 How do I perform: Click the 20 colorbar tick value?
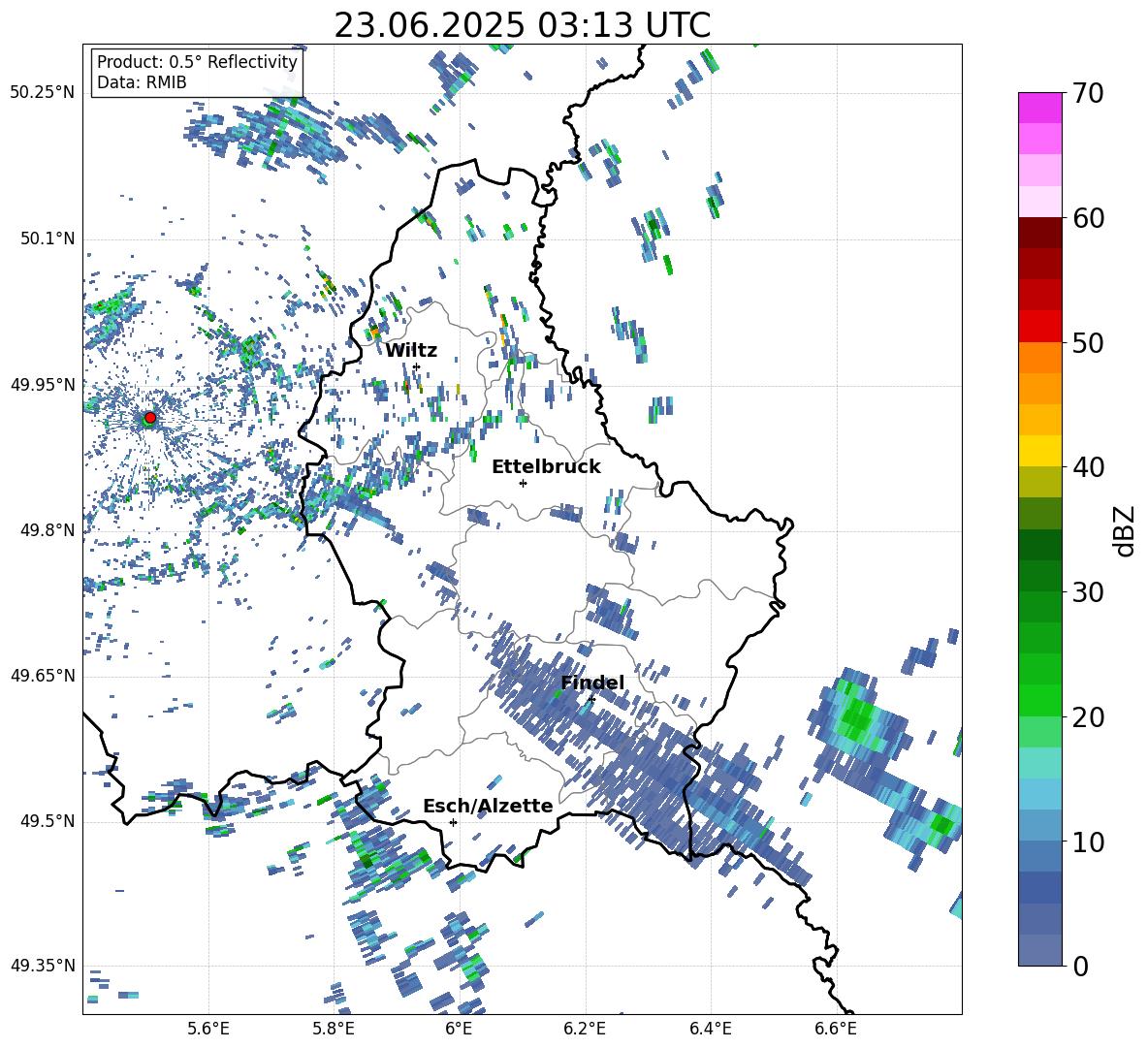[1088, 717]
